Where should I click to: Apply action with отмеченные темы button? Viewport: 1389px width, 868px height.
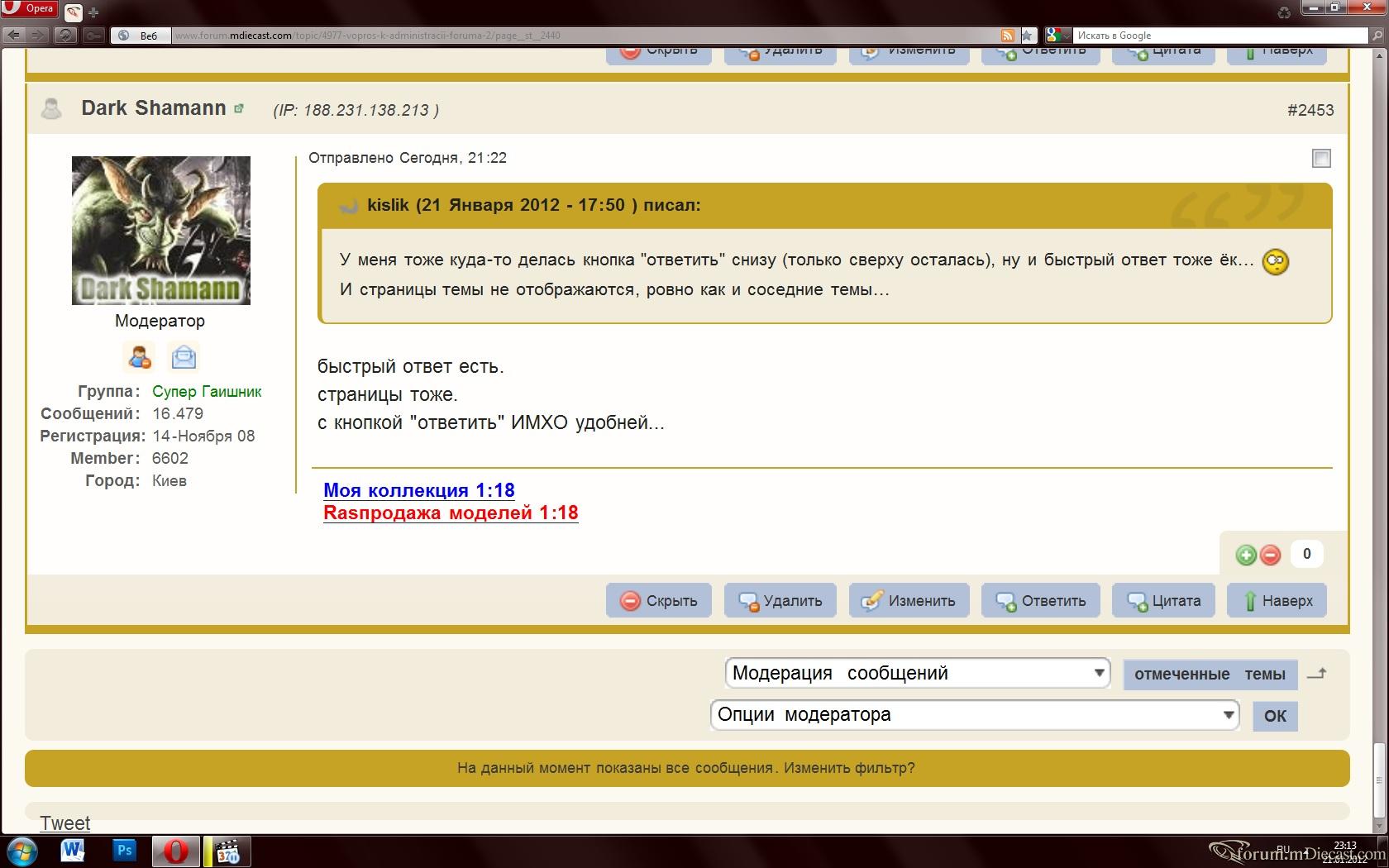pos(1210,675)
